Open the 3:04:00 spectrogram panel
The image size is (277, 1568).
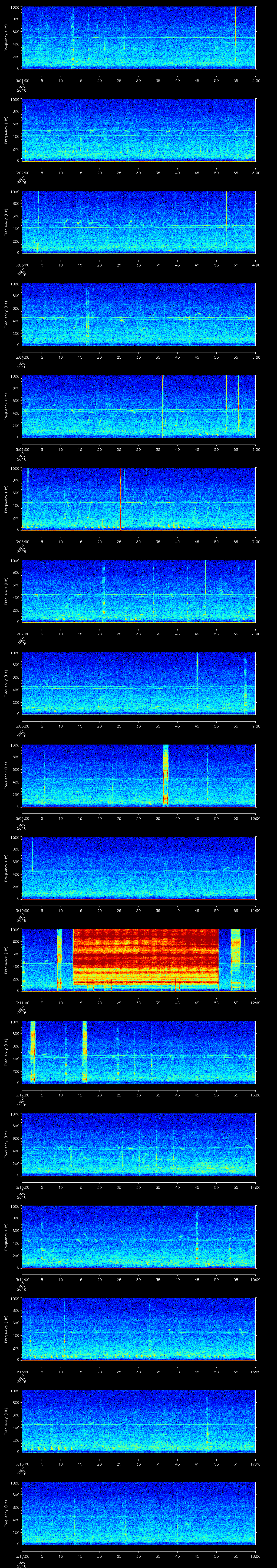tap(138, 314)
